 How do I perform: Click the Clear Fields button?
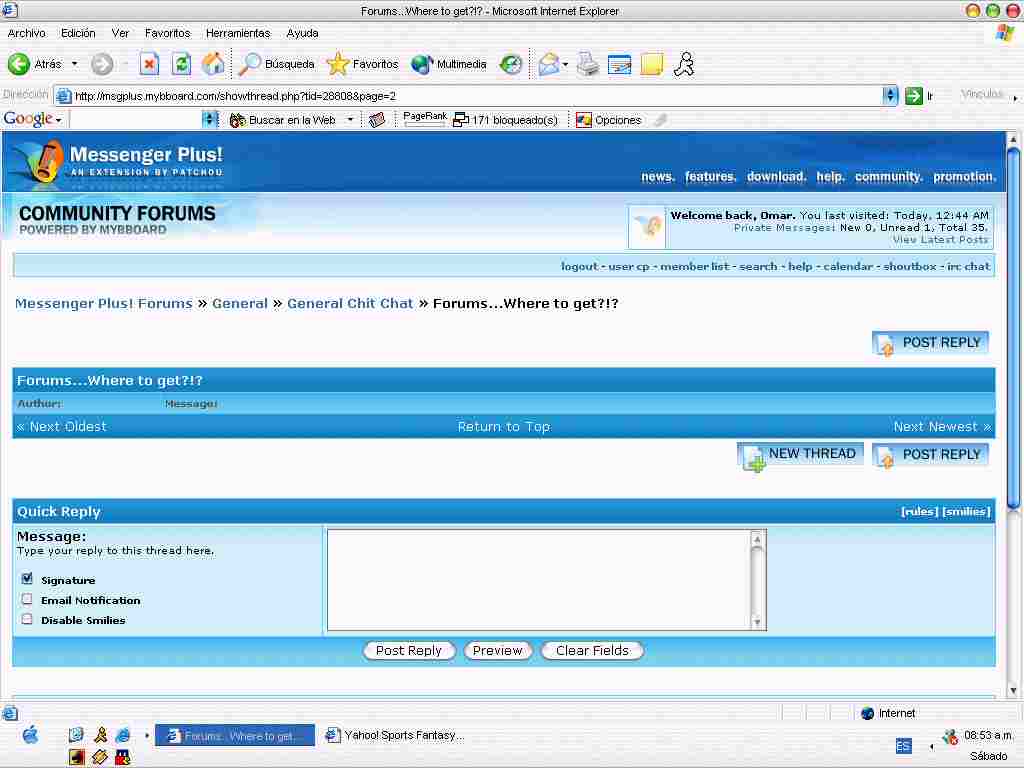(x=592, y=650)
